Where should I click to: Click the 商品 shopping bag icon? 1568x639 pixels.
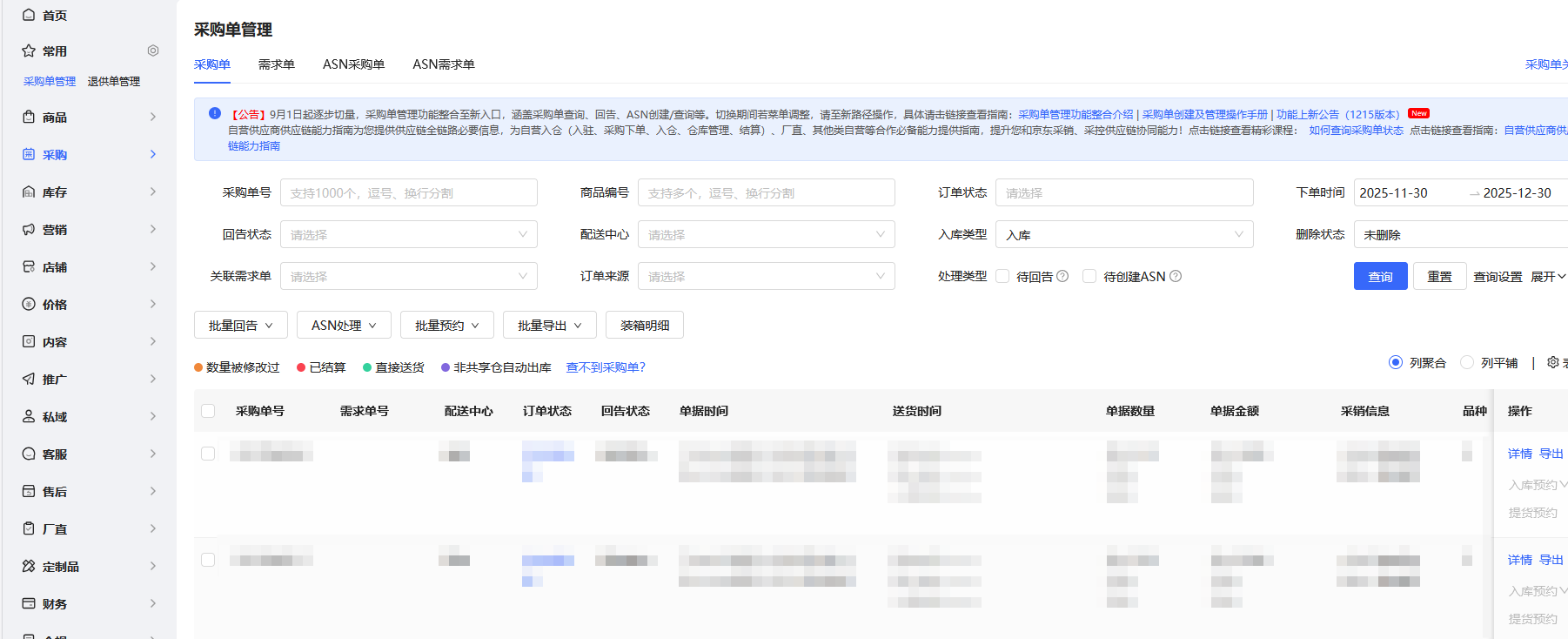tap(29, 117)
